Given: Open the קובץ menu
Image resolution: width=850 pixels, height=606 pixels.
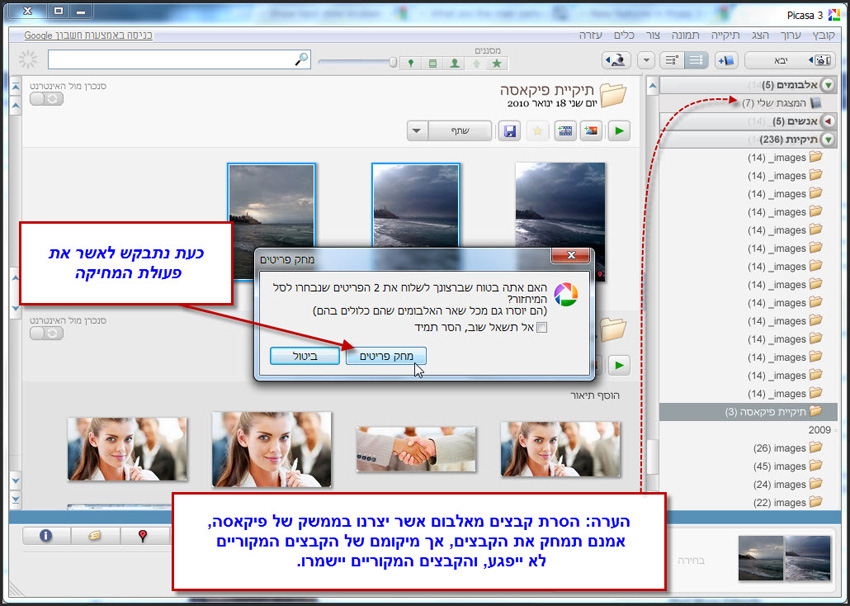Looking at the screenshot, I should tap(823, 35).
